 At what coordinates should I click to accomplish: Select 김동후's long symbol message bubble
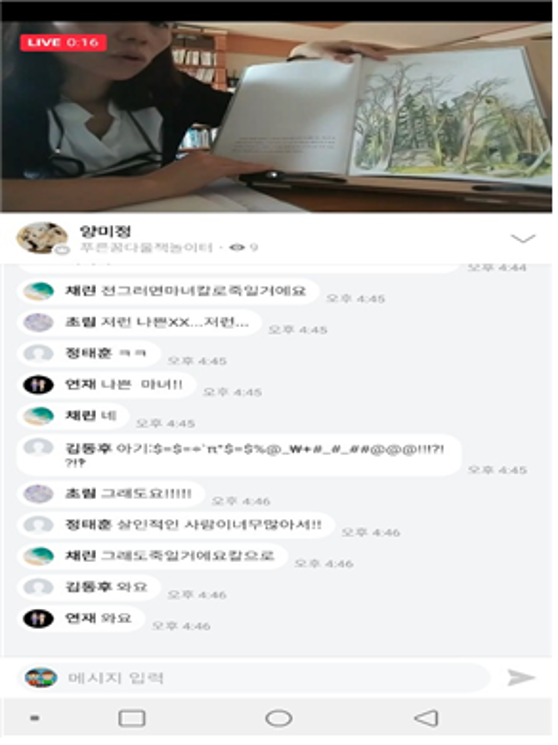click(239, 455)
